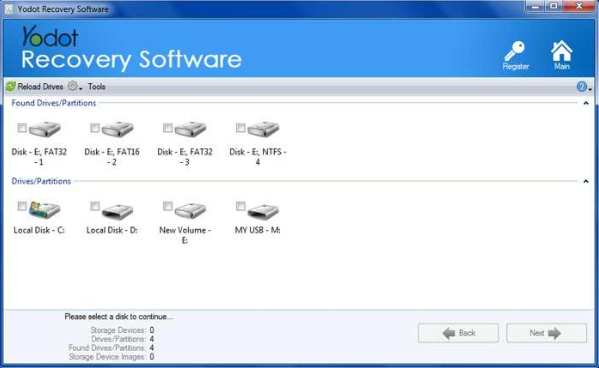Maximize the Yodot Recovery Software window

pyautogui.click(x=554, y=6)
